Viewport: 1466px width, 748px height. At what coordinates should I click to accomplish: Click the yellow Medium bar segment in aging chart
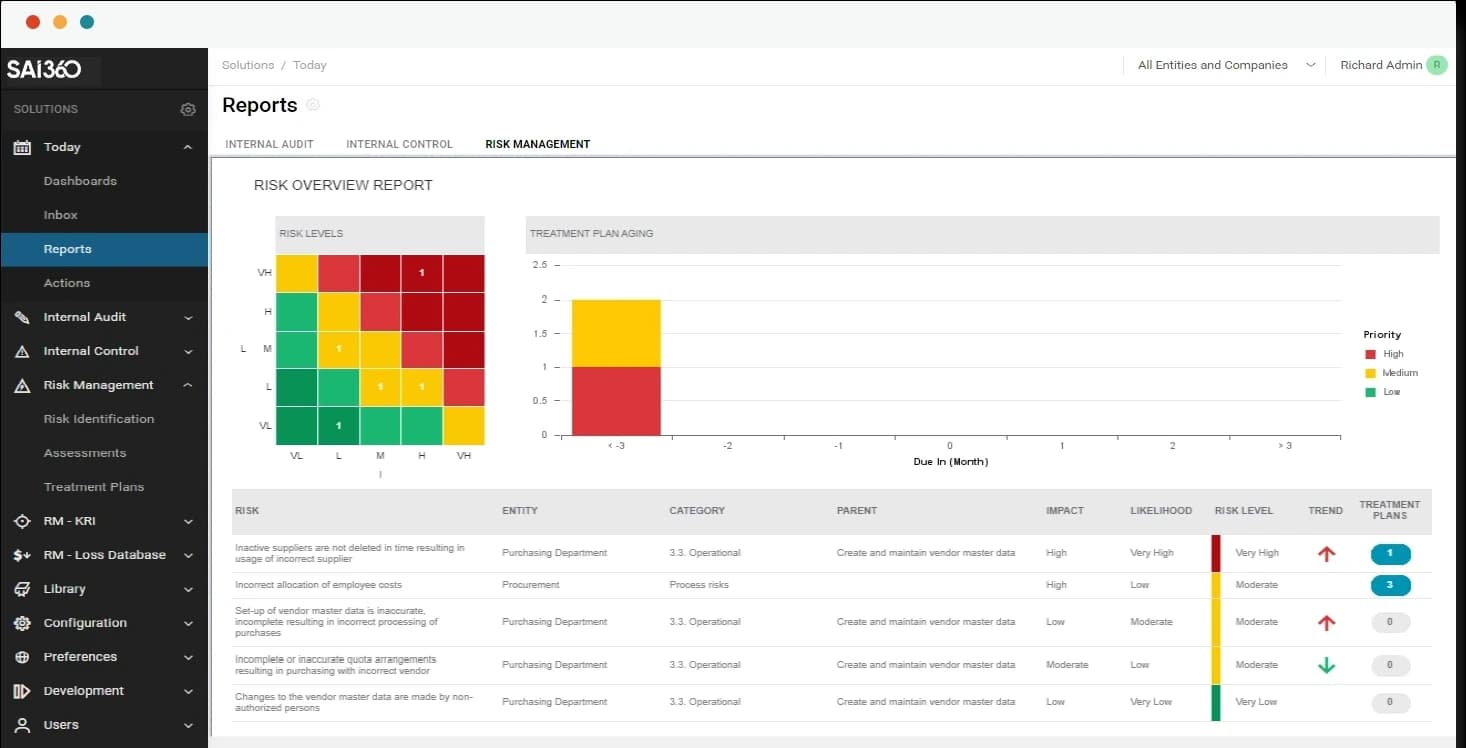click(x=616, y=333)
